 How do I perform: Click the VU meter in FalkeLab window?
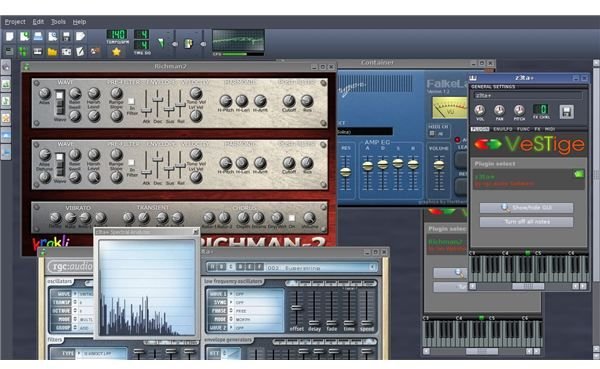pos(449,108)
